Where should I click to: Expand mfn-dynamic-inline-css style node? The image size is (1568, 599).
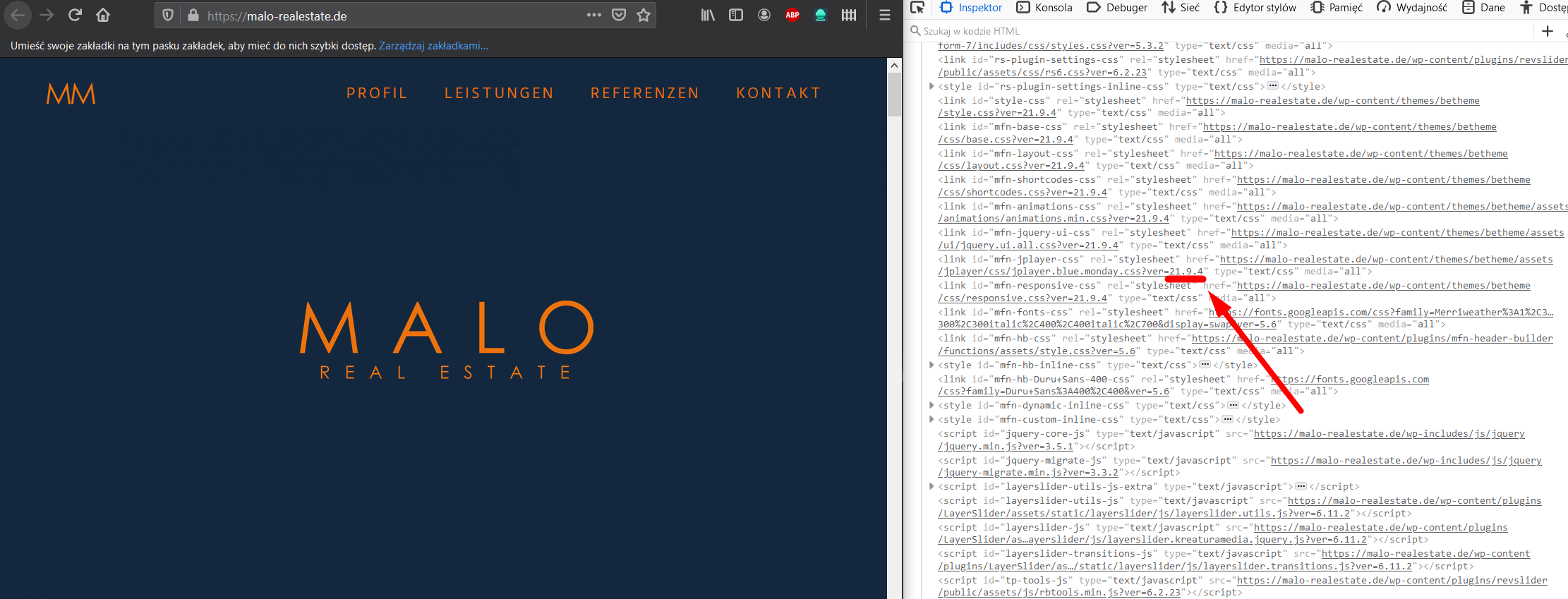pos(931,405)
